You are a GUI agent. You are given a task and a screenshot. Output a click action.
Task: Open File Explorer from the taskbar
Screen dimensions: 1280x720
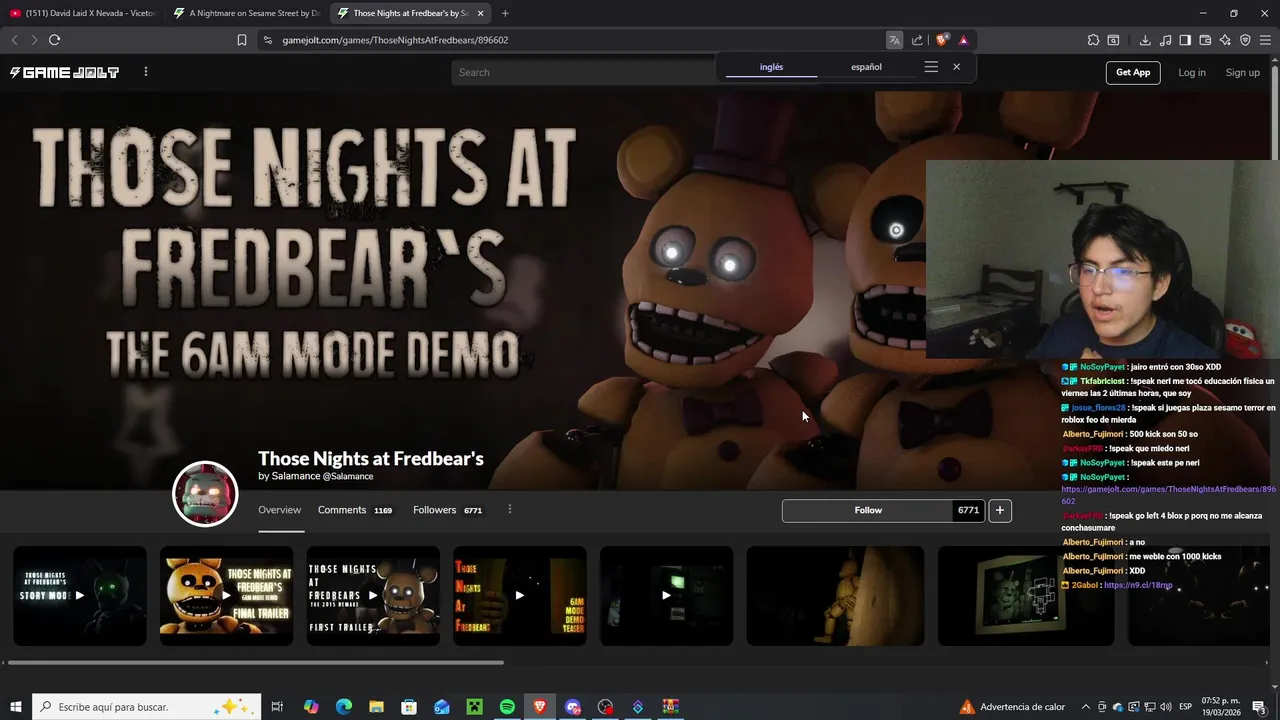[x=376, y=707]
